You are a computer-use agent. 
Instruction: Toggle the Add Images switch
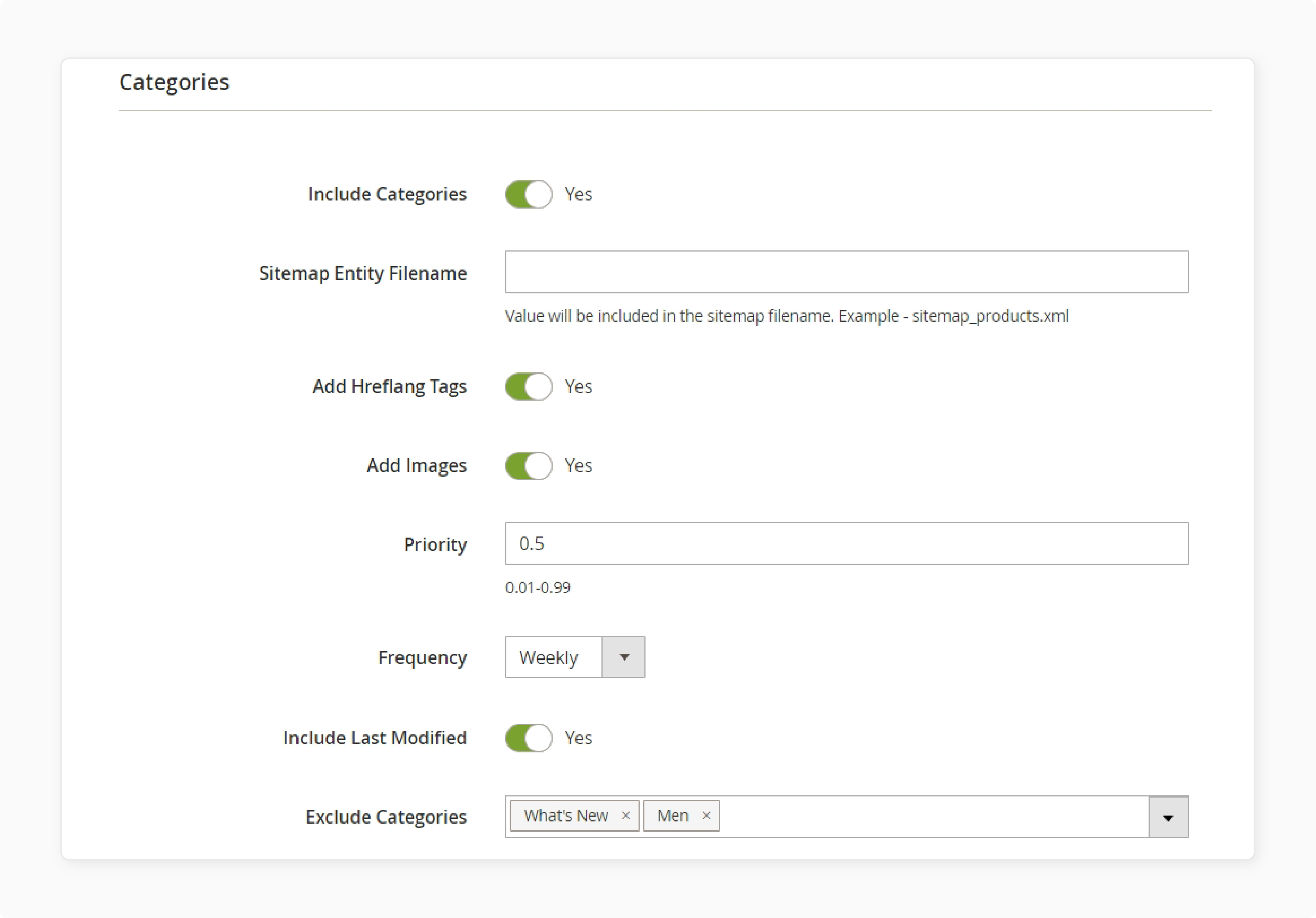click(528, 465)
